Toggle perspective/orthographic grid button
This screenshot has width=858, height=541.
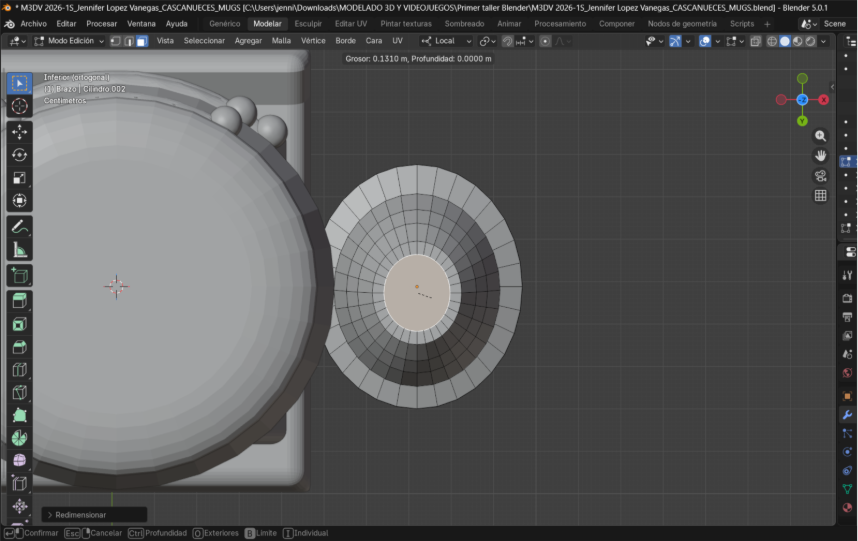click(820, 196)
